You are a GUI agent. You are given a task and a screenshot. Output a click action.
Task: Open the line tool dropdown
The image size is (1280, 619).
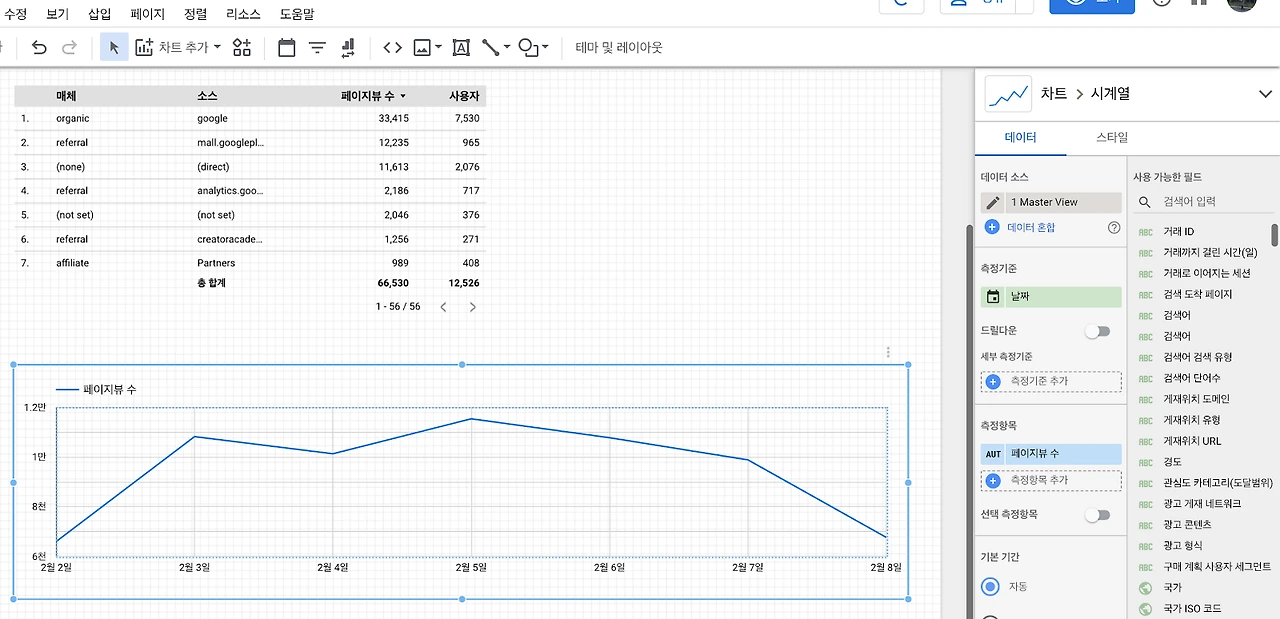[495, 47]
